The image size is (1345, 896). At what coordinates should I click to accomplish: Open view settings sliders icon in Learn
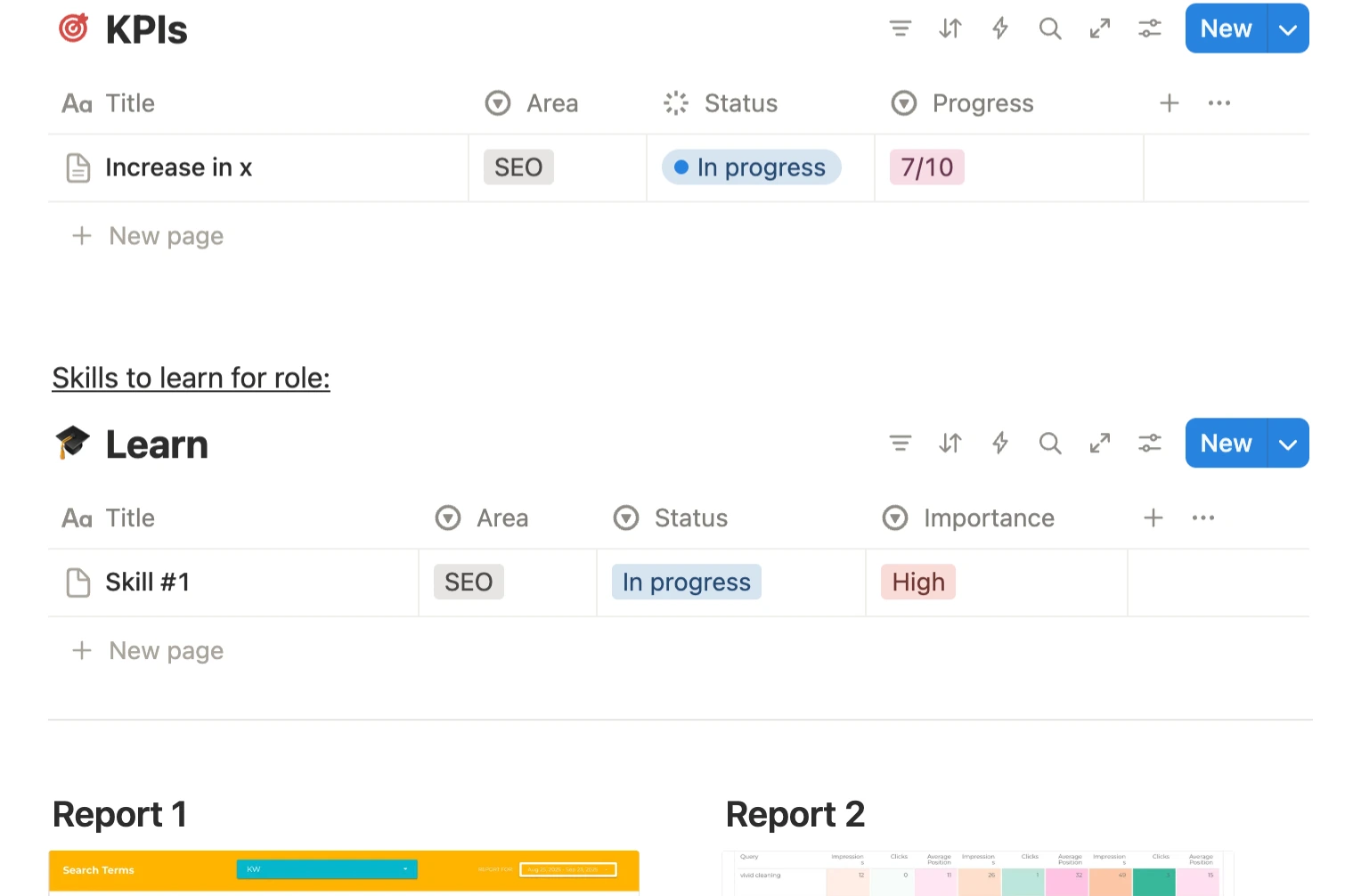[1150, 443]
